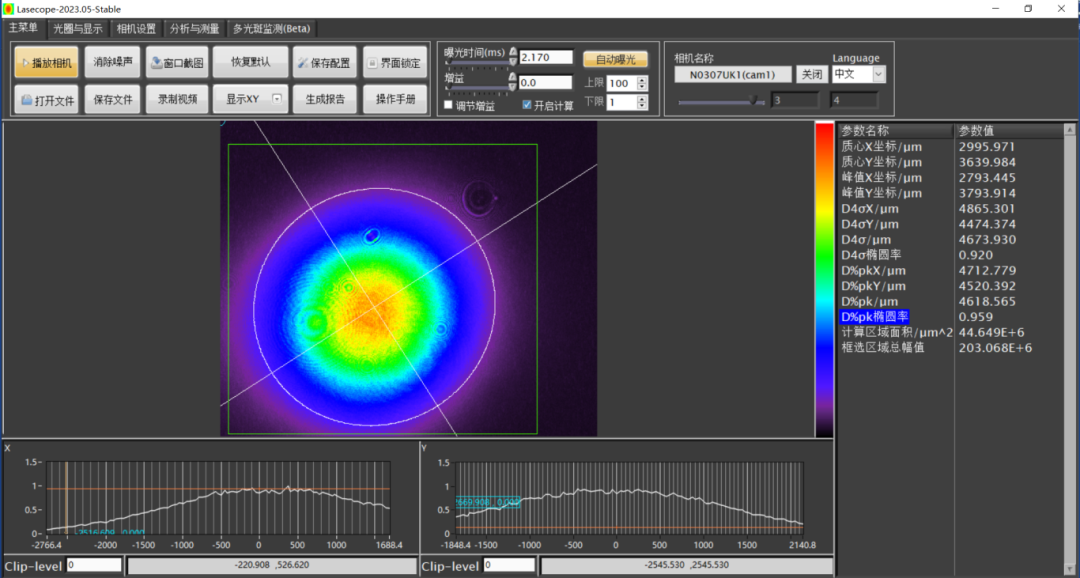Select the 框选区域总幅值 parameter row
Screen dimensions: 1080x578
(x=951, y=348)
